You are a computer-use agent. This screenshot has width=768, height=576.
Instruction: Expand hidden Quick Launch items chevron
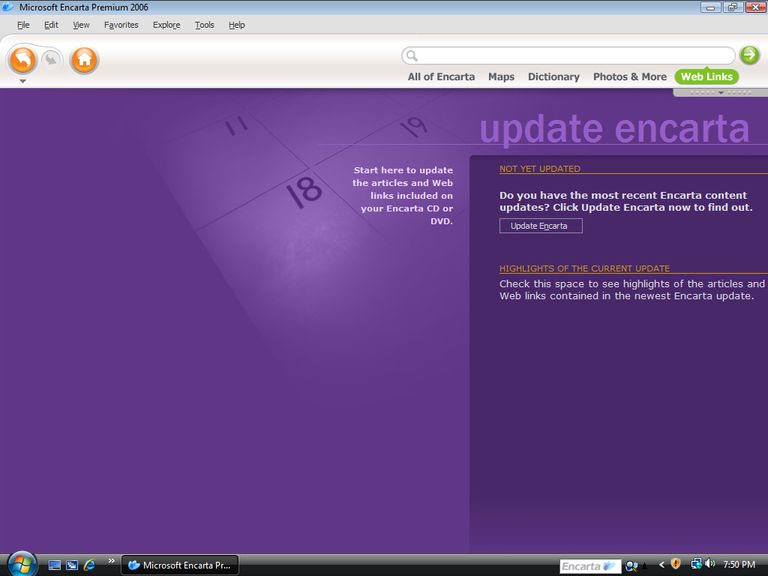point(111,562)
